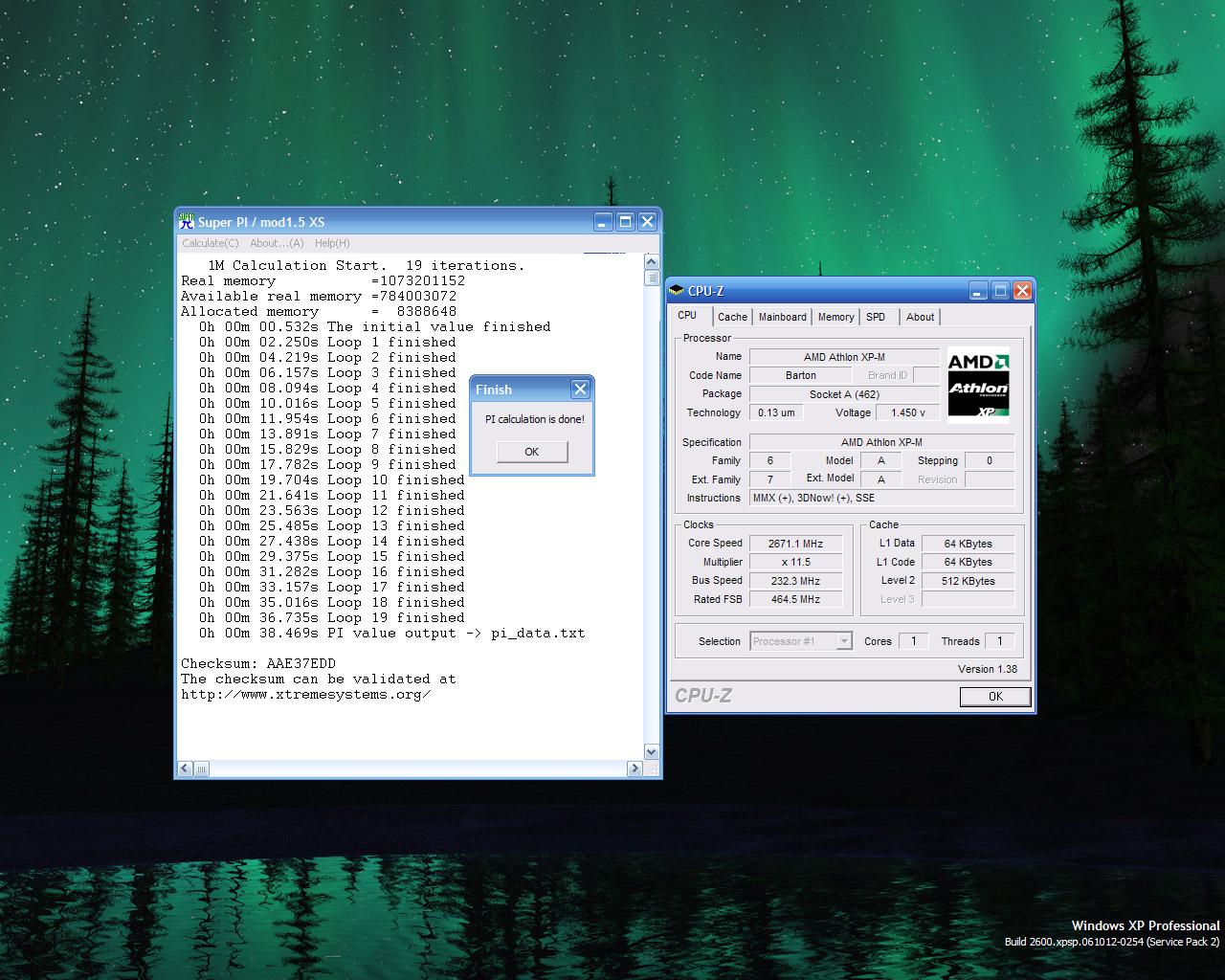
Task: Click the Core Speed value 2671.1 MHz
Action: pos(795,544)
